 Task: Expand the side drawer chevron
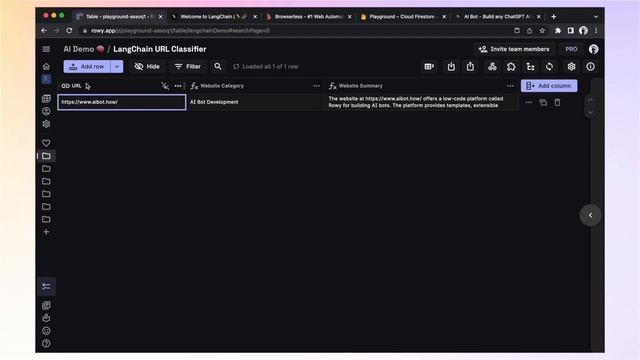pyautogui.click(x=590, y=215)
